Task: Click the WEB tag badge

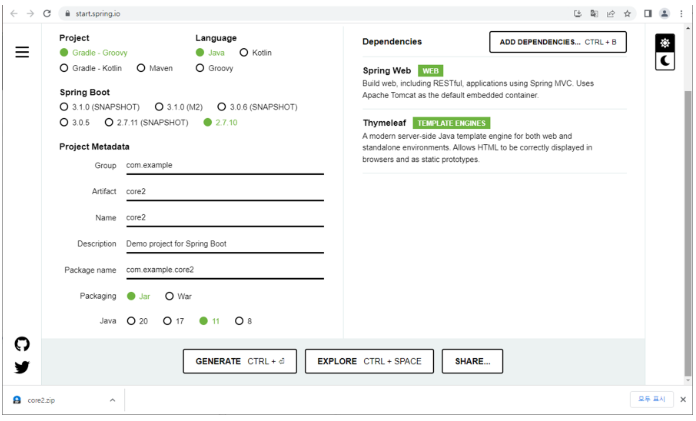Action: (431, 71)
